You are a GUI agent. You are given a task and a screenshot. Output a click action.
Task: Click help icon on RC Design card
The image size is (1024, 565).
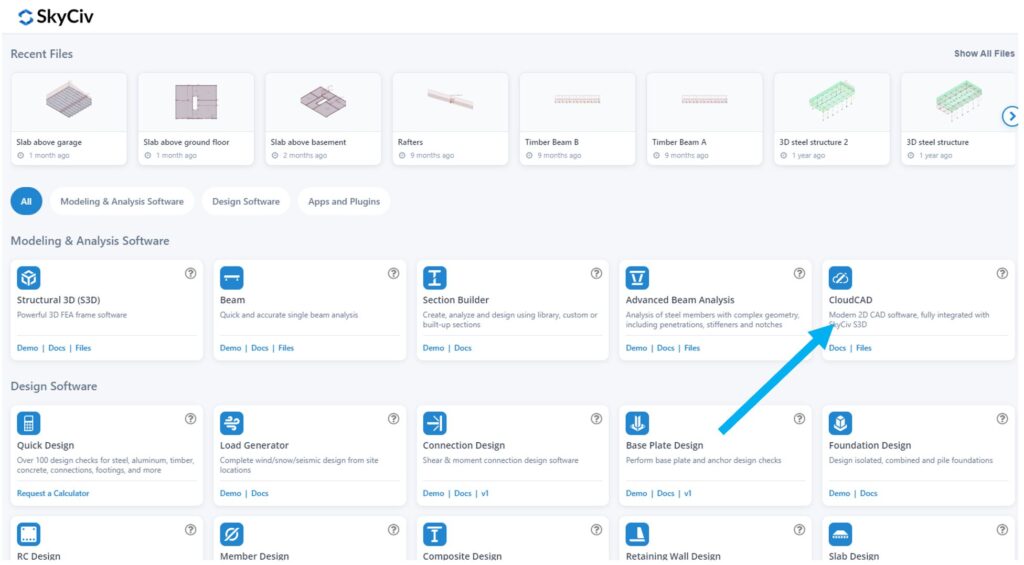[191, 530]
